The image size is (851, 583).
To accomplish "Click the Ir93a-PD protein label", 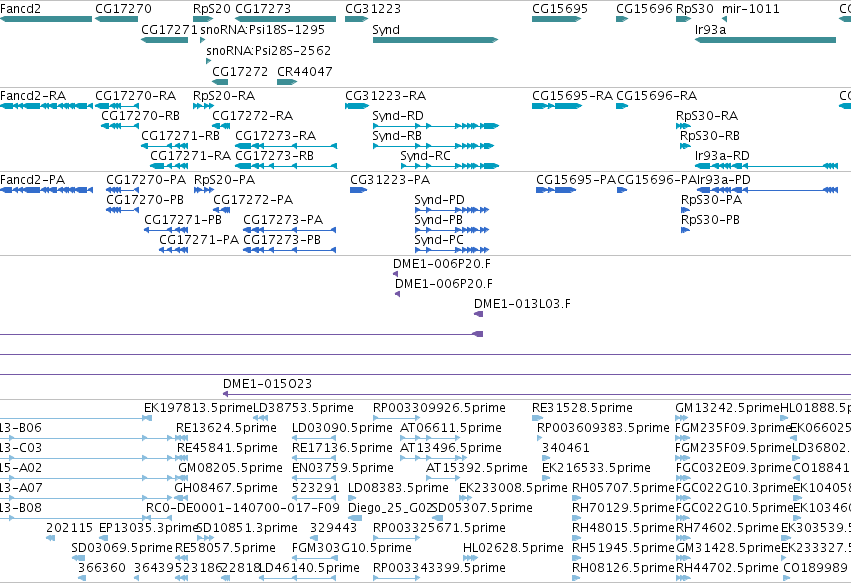I will click(723, 180).
